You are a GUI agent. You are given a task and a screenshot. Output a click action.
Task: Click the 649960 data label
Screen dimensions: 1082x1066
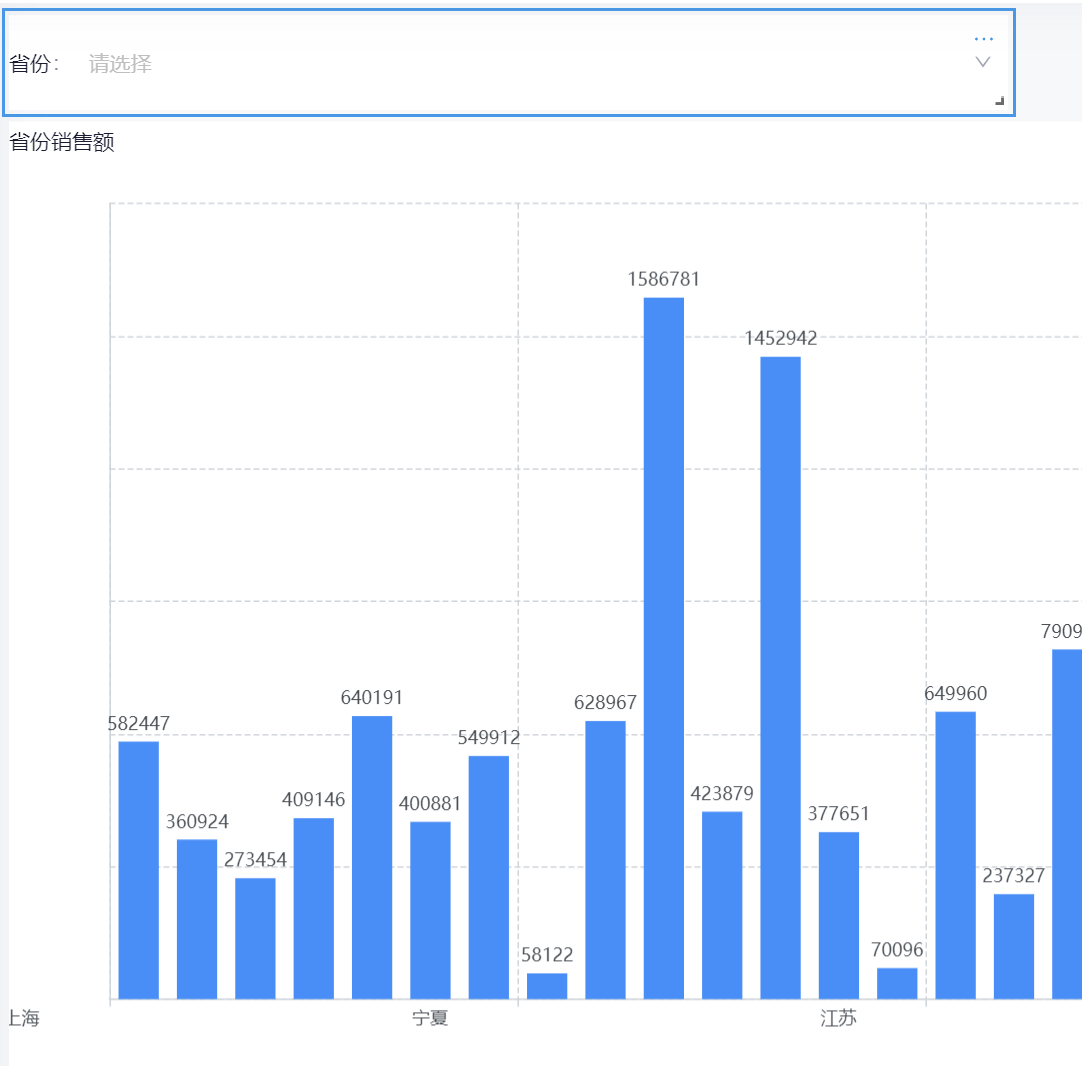(x=956, y=693)
